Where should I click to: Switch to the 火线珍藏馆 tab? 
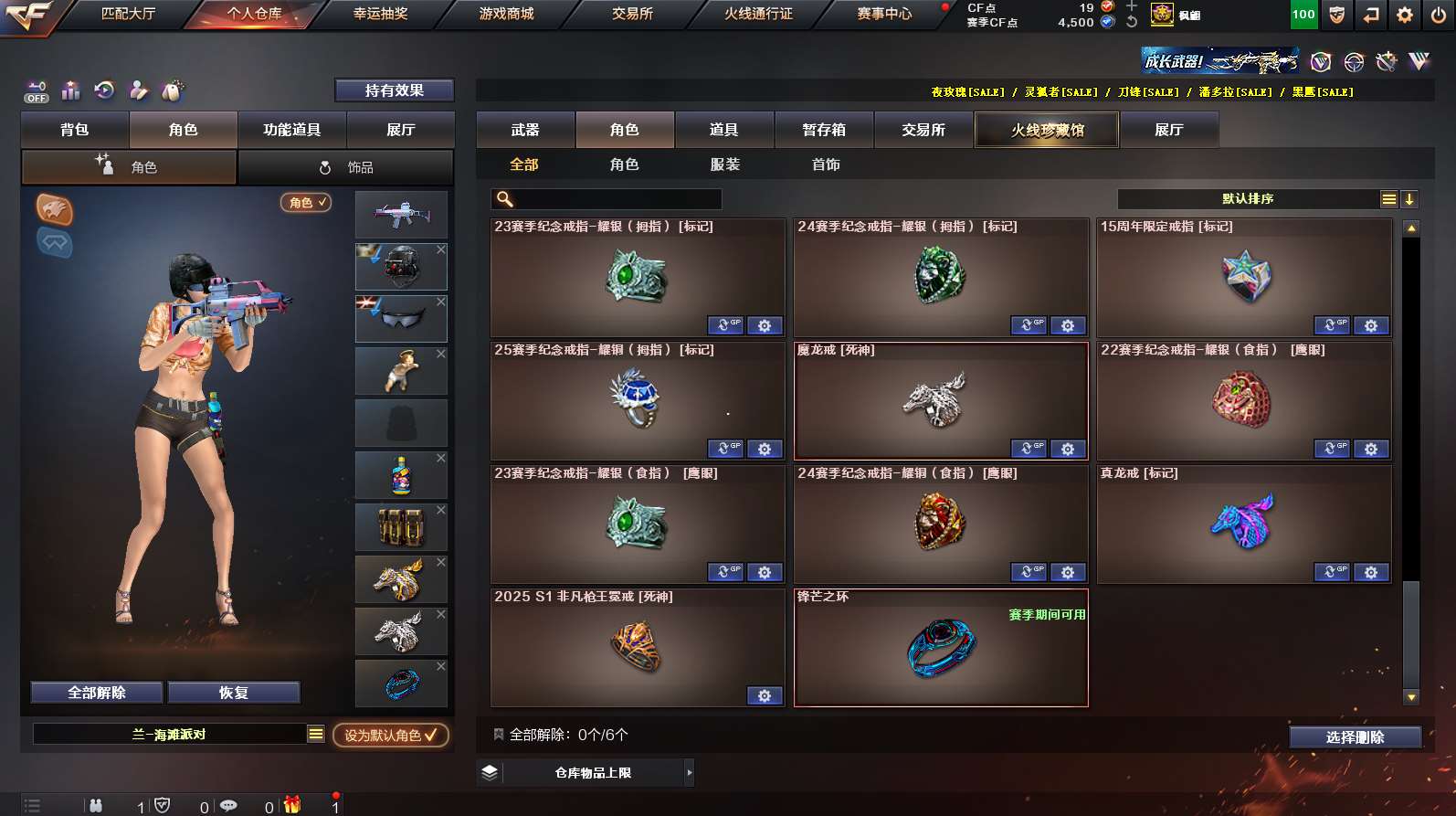coord(1047,130)
